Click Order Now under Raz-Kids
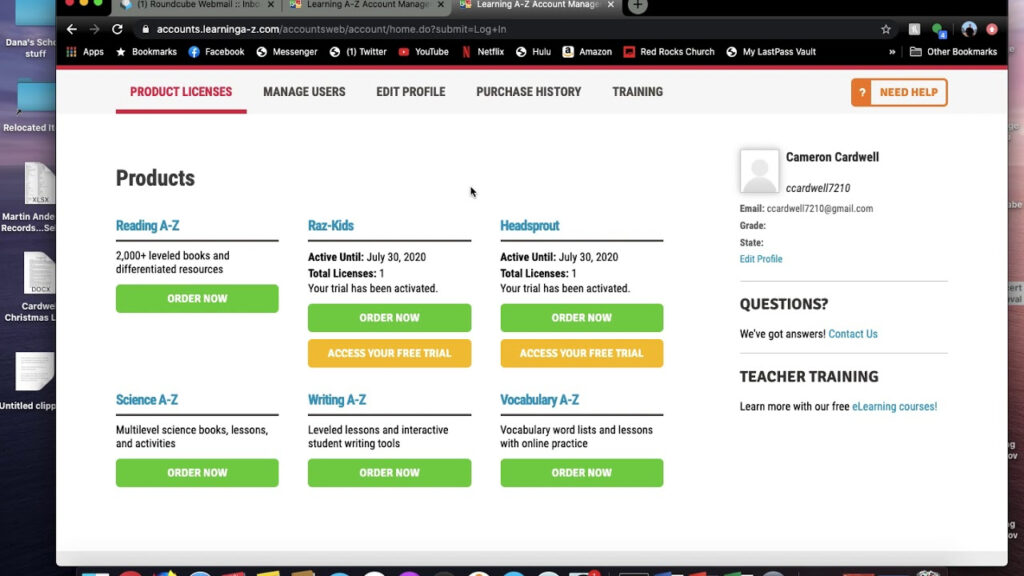 click(389, 317)
